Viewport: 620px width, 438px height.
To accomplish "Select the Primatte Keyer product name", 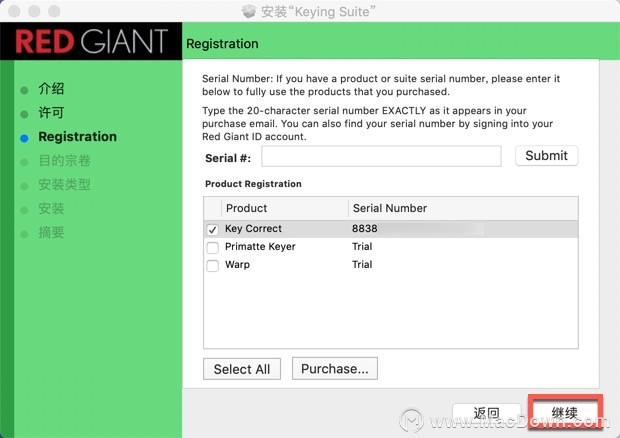I will tap(260, 247).
